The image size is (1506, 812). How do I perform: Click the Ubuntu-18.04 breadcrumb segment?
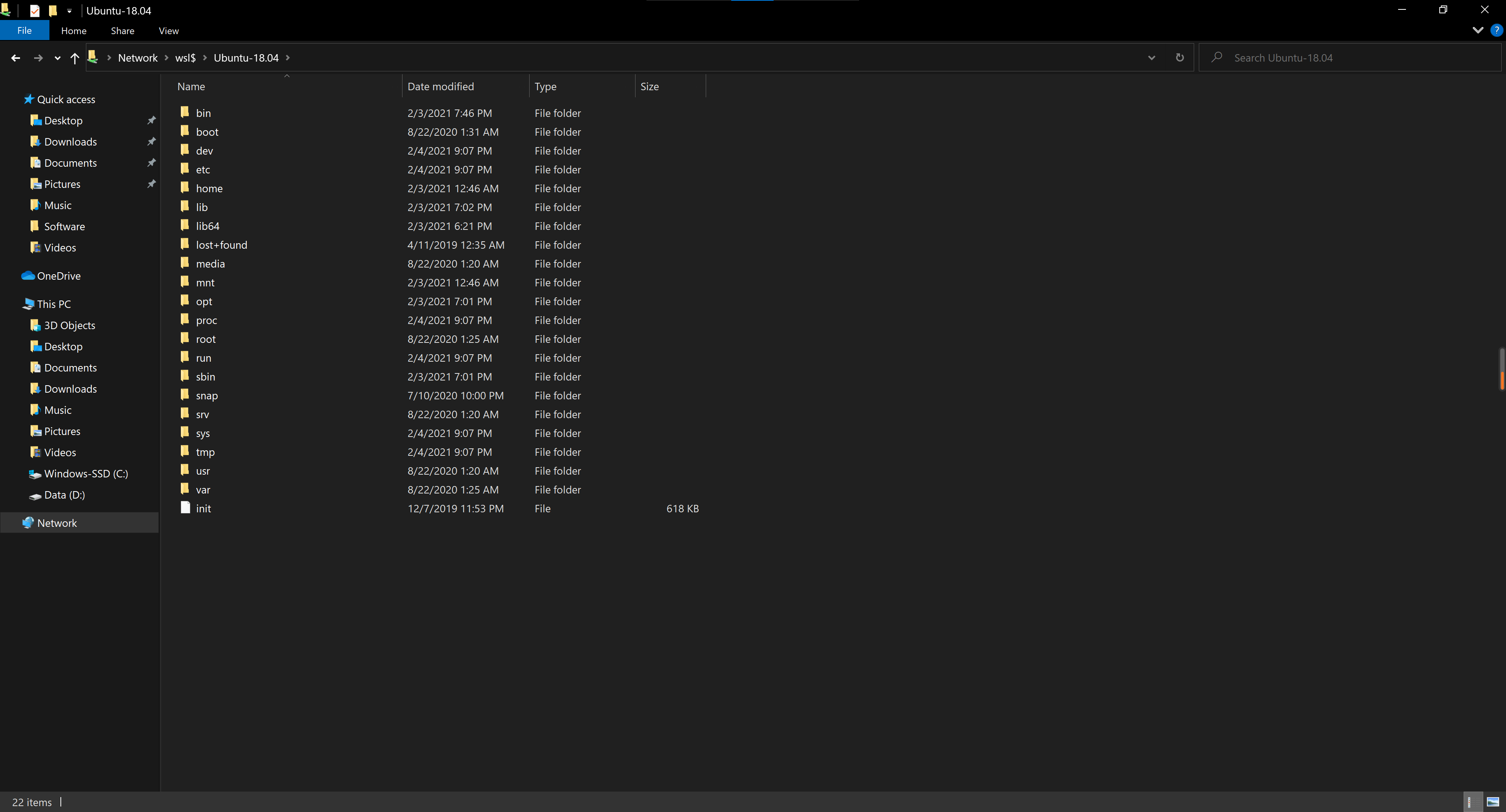(x=246, y=58)
